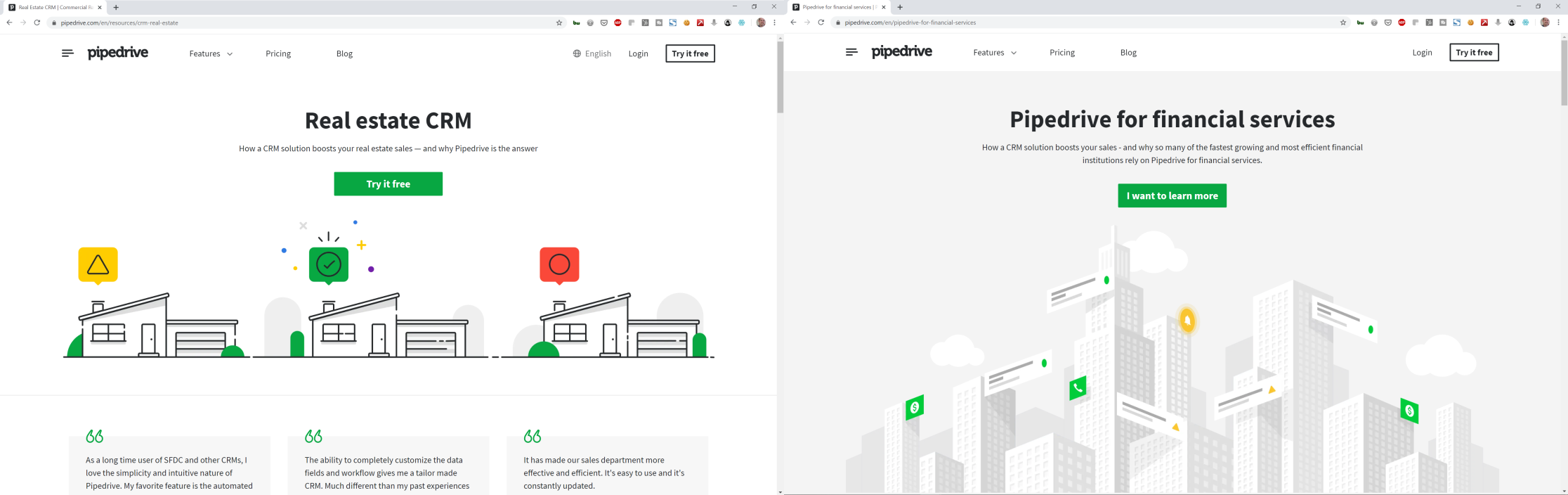Open Blog in left window nav
This screenshot has width=1568, height=495.
[x=344, y=53]
